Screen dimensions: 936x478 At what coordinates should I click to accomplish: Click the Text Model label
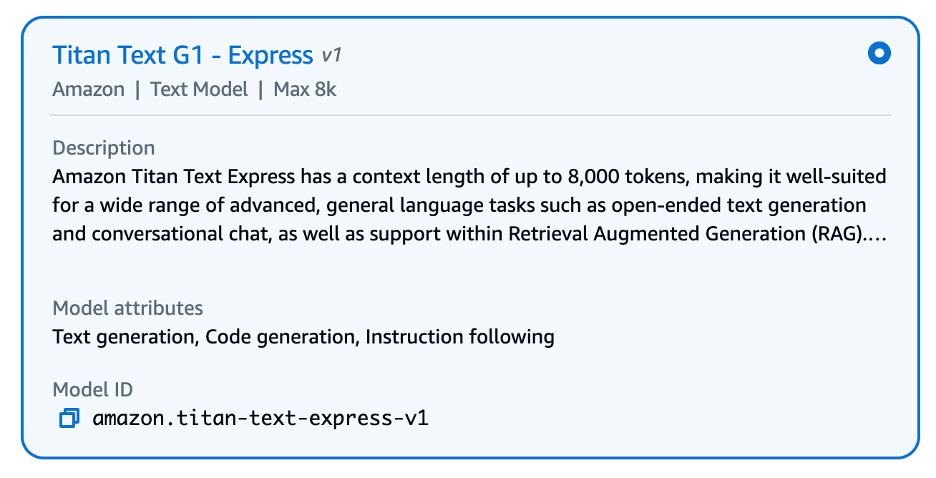tap(199, 89)
